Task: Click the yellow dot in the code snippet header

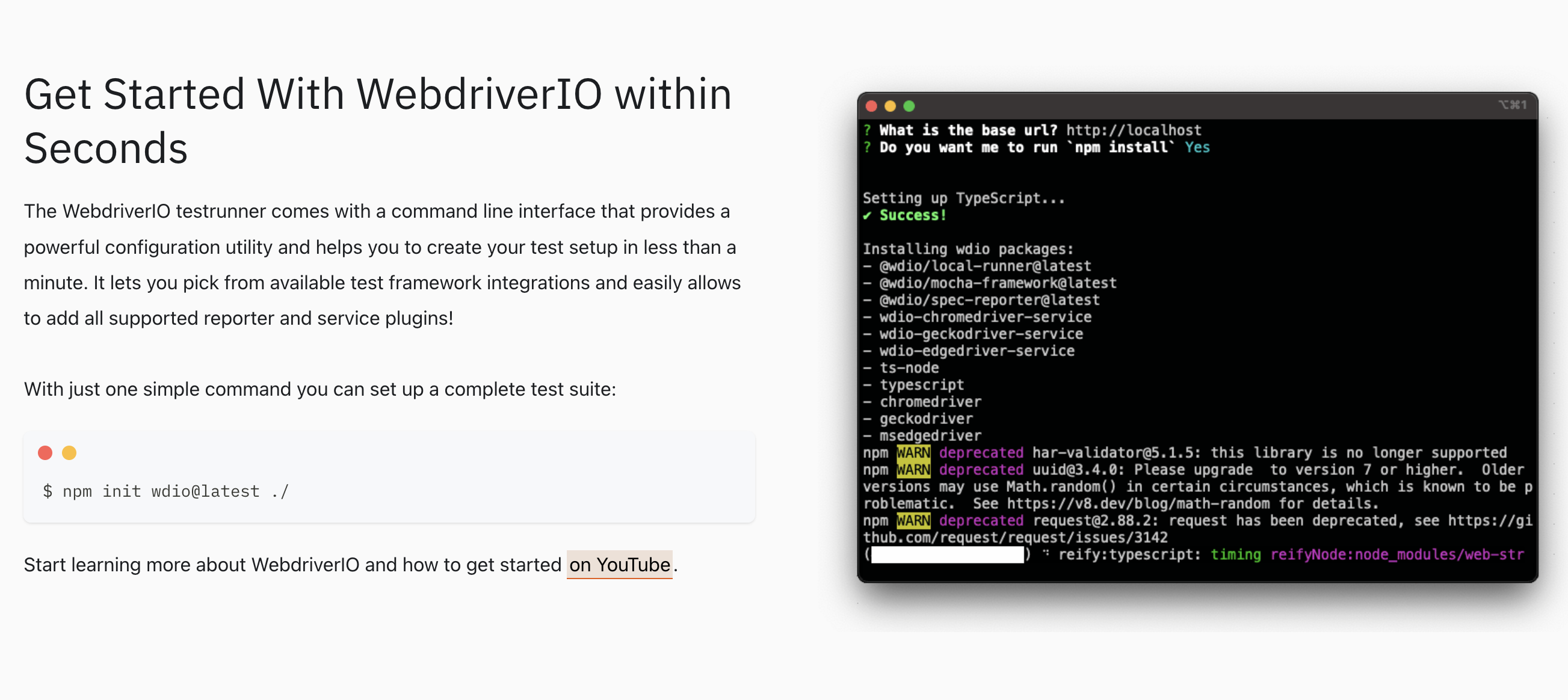Action: pyautogui.click(x=69, y=452)
